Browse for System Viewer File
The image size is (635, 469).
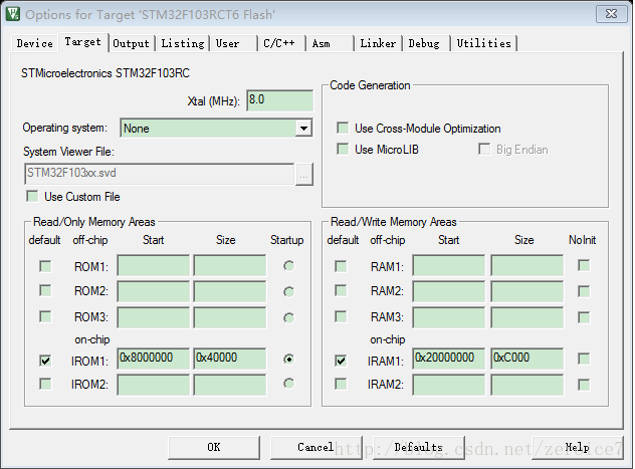coord(304,175)
